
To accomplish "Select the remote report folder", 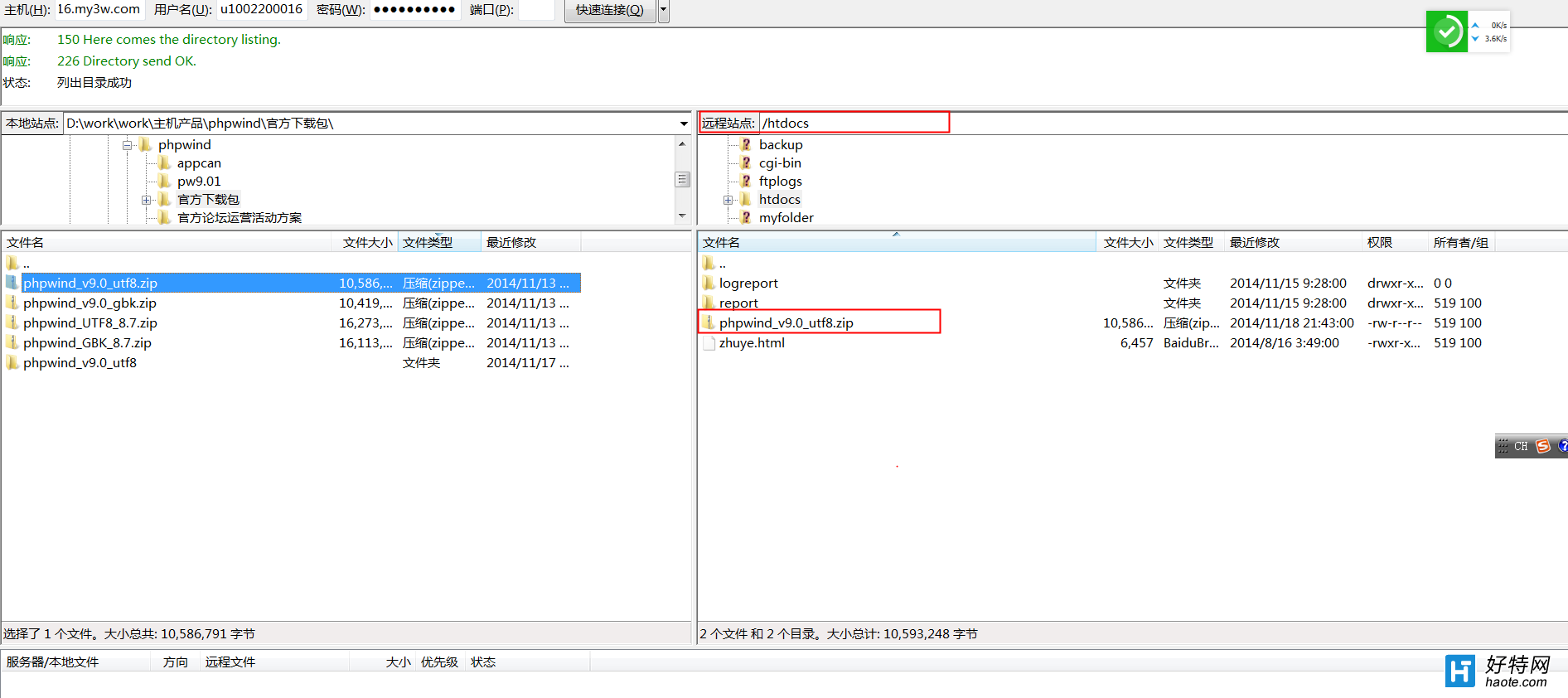I will 738,303.
